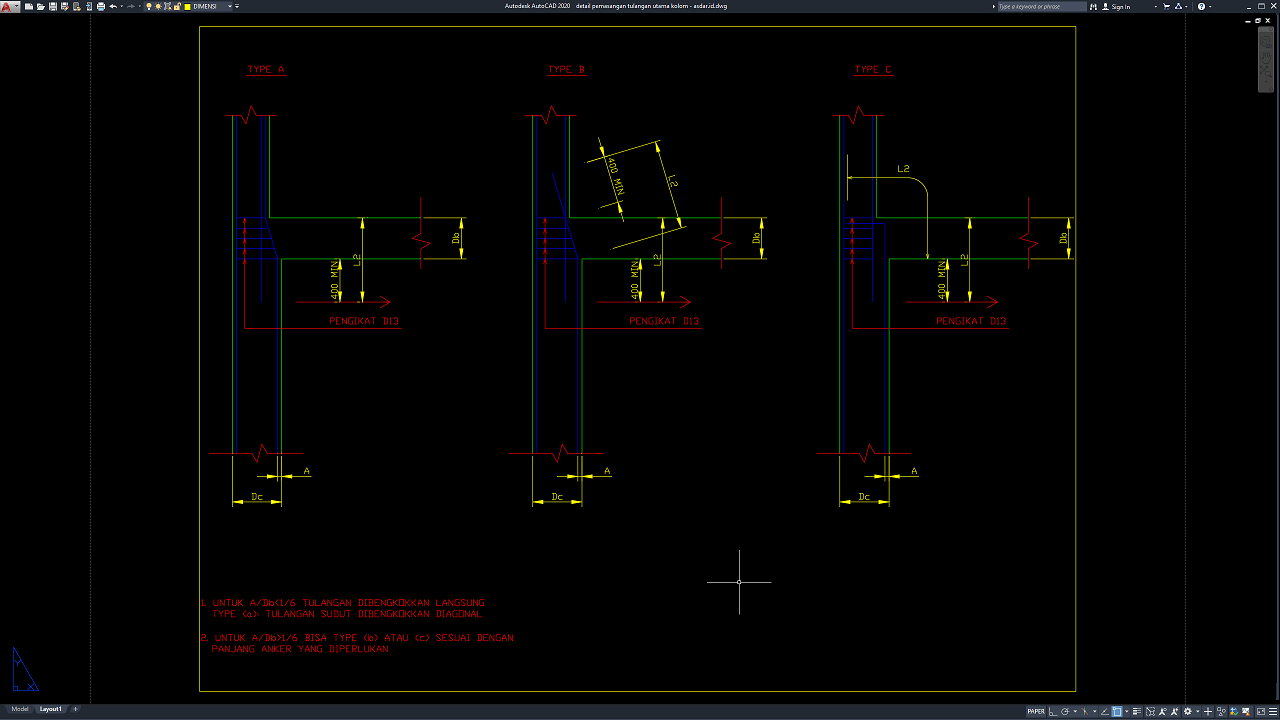Click the Plot printer icon
Image resolution: width=1280 pixels, height=720 pixels.
pos(100,6)
